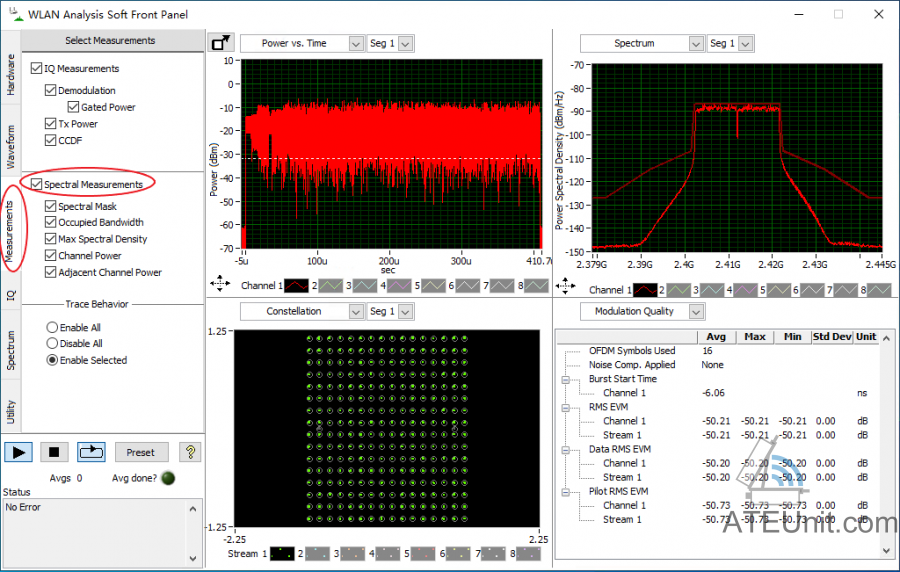
Task: Select Enable All trace behavior
Action: click(x=52, y=327)
